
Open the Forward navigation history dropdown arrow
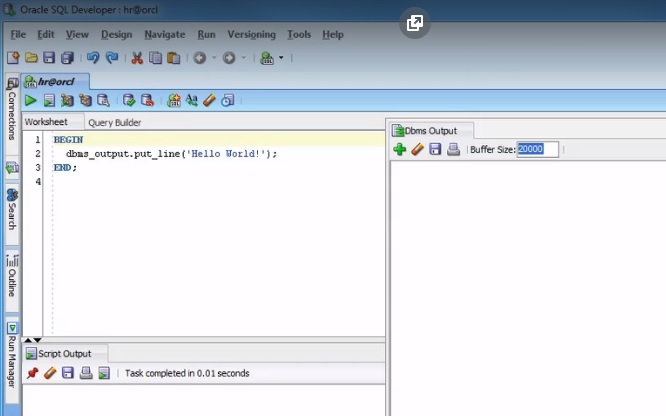(x=242, y=59)
